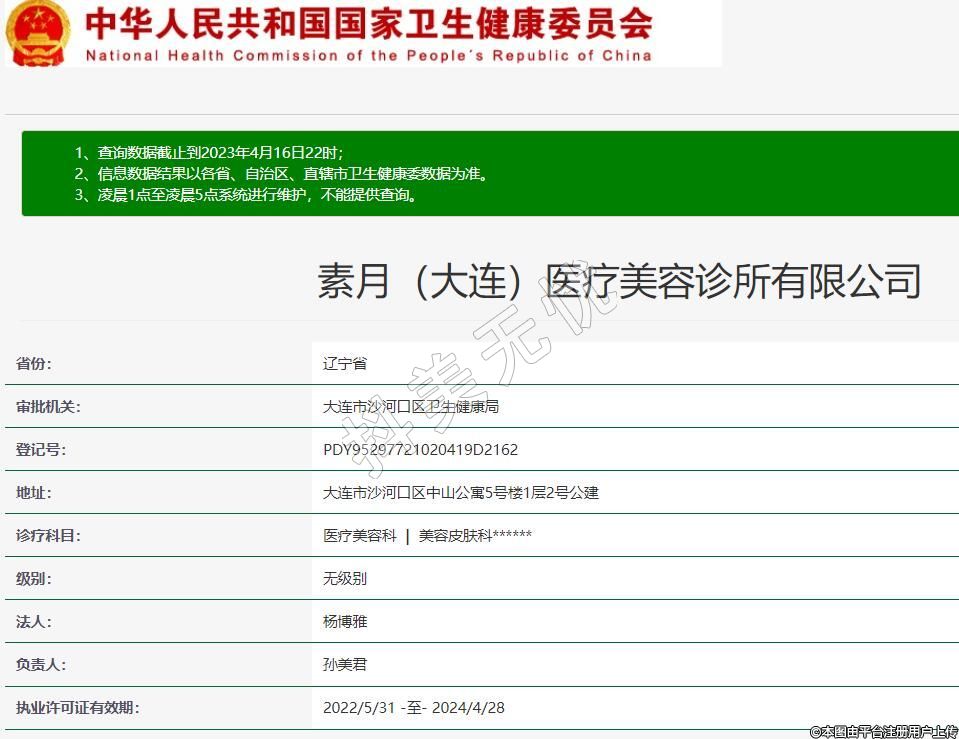Click the Chinese National Health Commission title
The height and width of the screenshot is (739, 959).
coord(368,22)
